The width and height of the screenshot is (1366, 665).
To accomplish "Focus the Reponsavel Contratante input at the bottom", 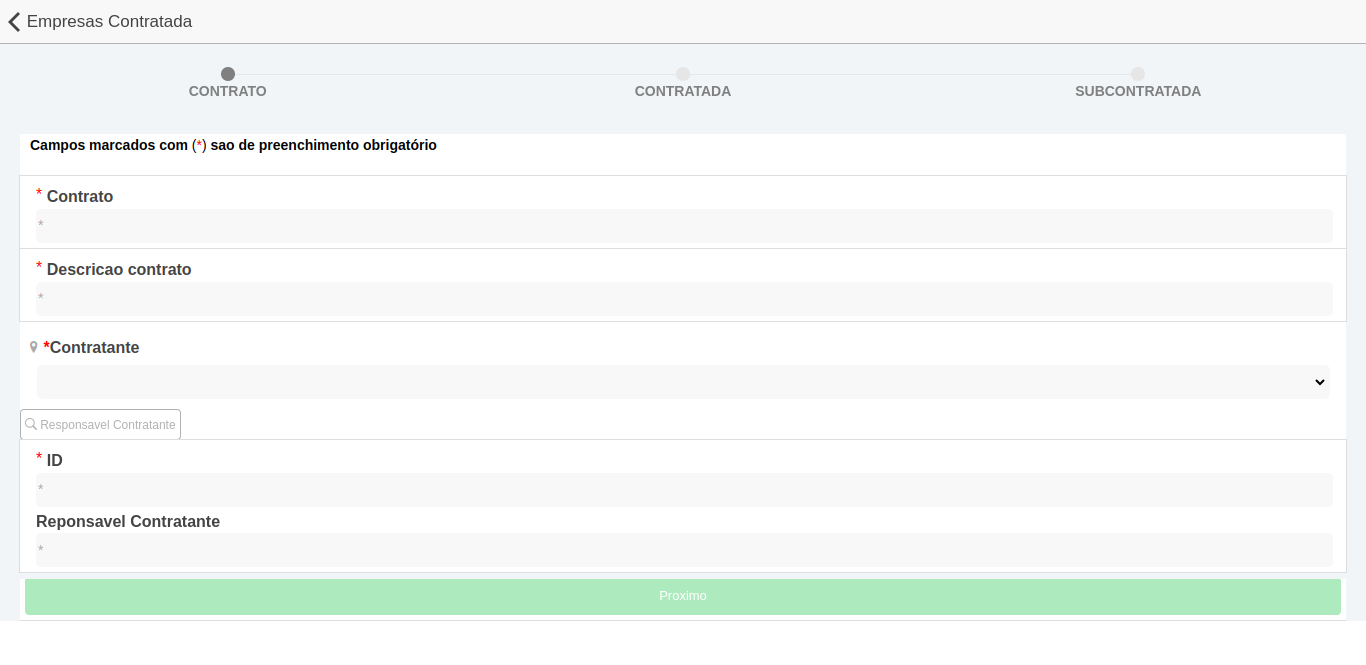I will [684, 550].
